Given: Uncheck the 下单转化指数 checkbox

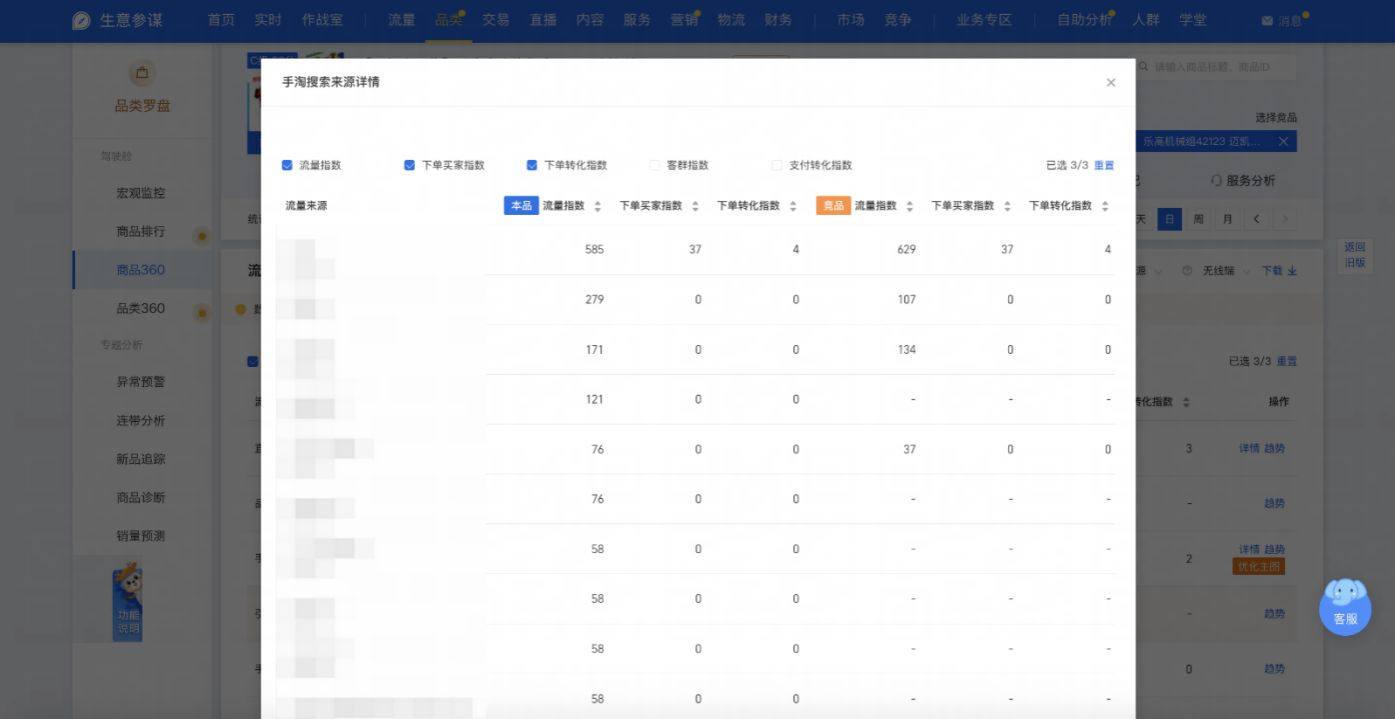Looking at the screenshot, I should 532,165.
